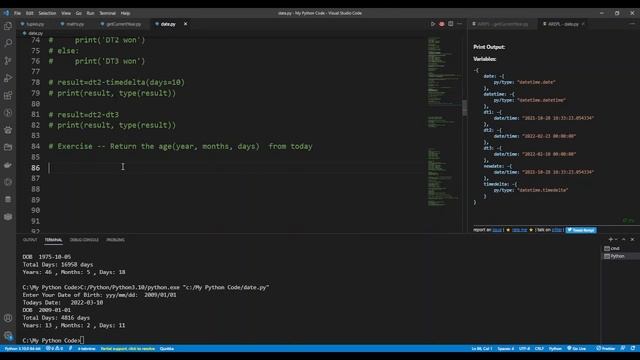Click the editor vertical scrollbar thumb
This screenshot has width=640, height=360.
pyautogui.click(x=464, y=108)
